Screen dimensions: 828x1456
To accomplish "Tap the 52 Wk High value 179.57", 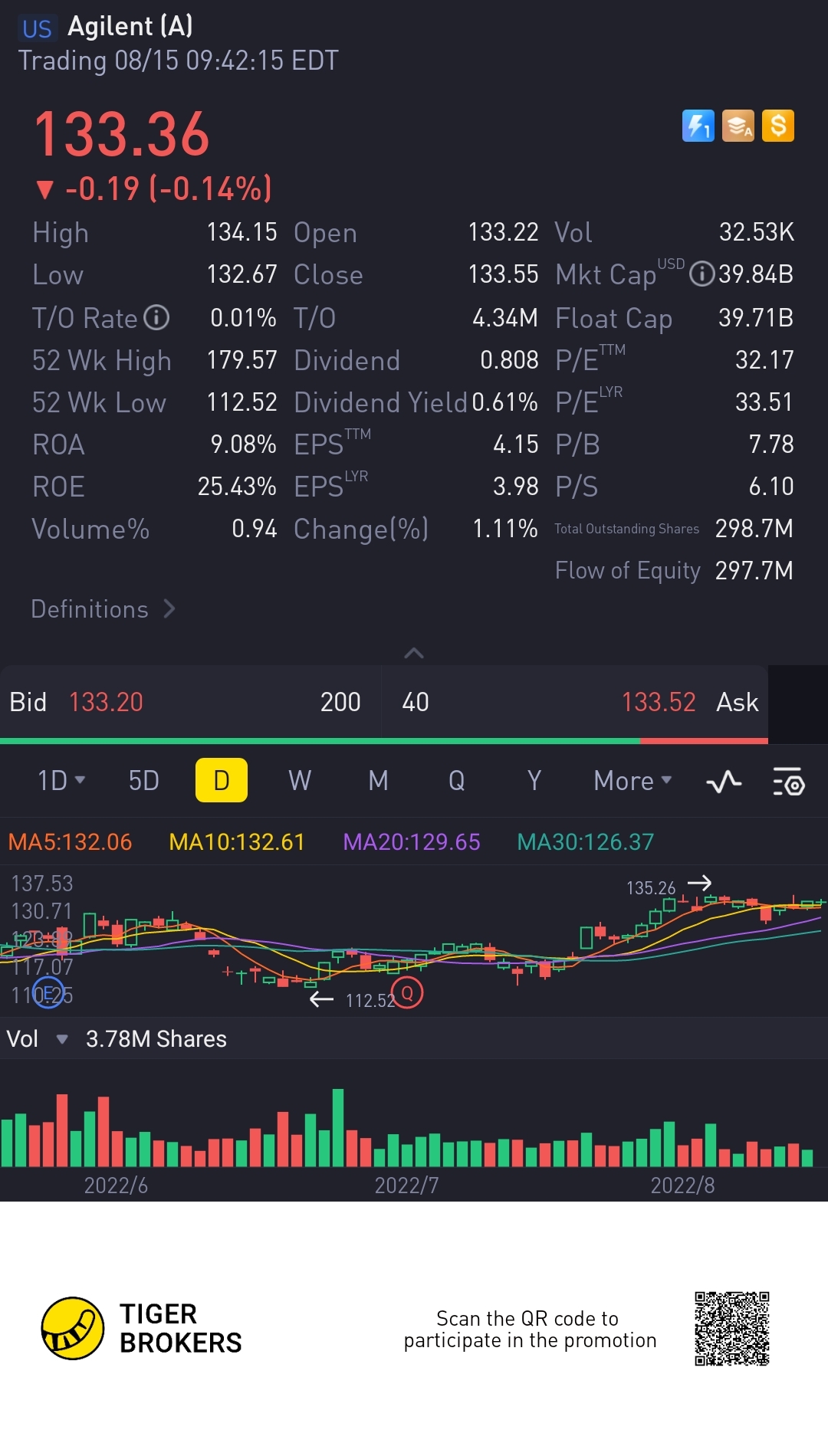I will (x=242, y=360).
